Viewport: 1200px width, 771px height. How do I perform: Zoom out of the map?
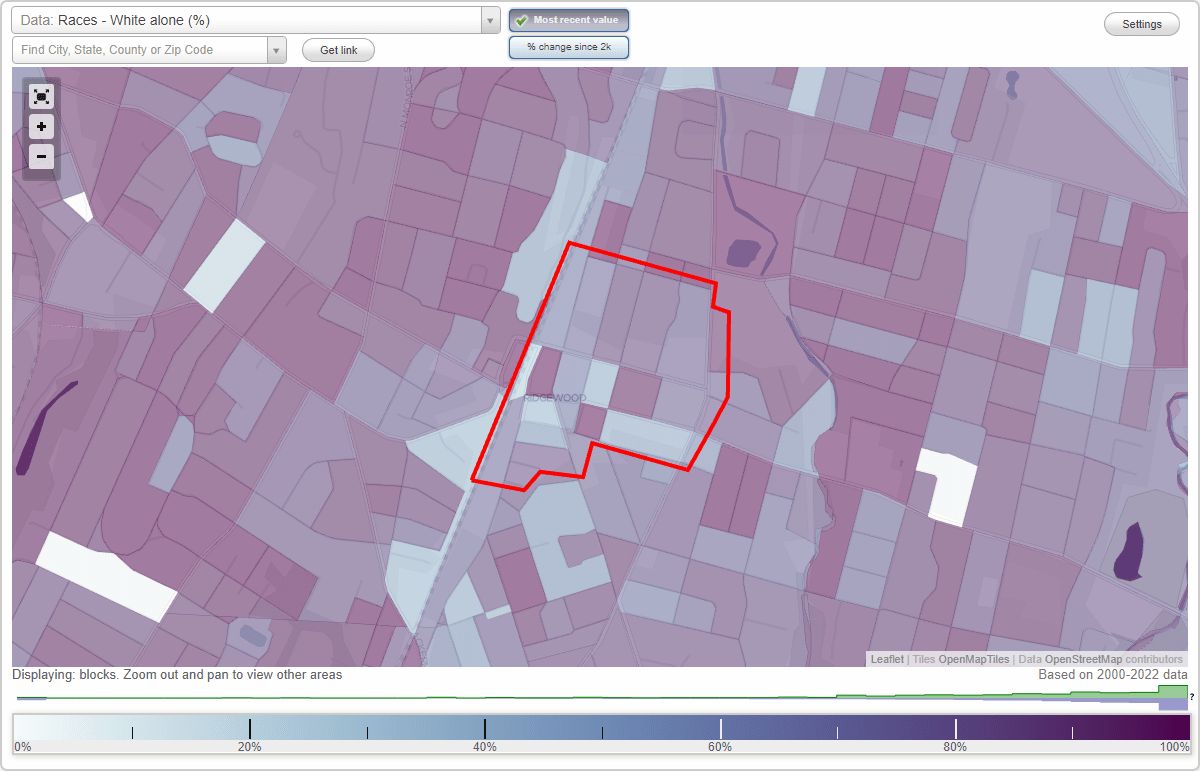(x=41, y=156)
